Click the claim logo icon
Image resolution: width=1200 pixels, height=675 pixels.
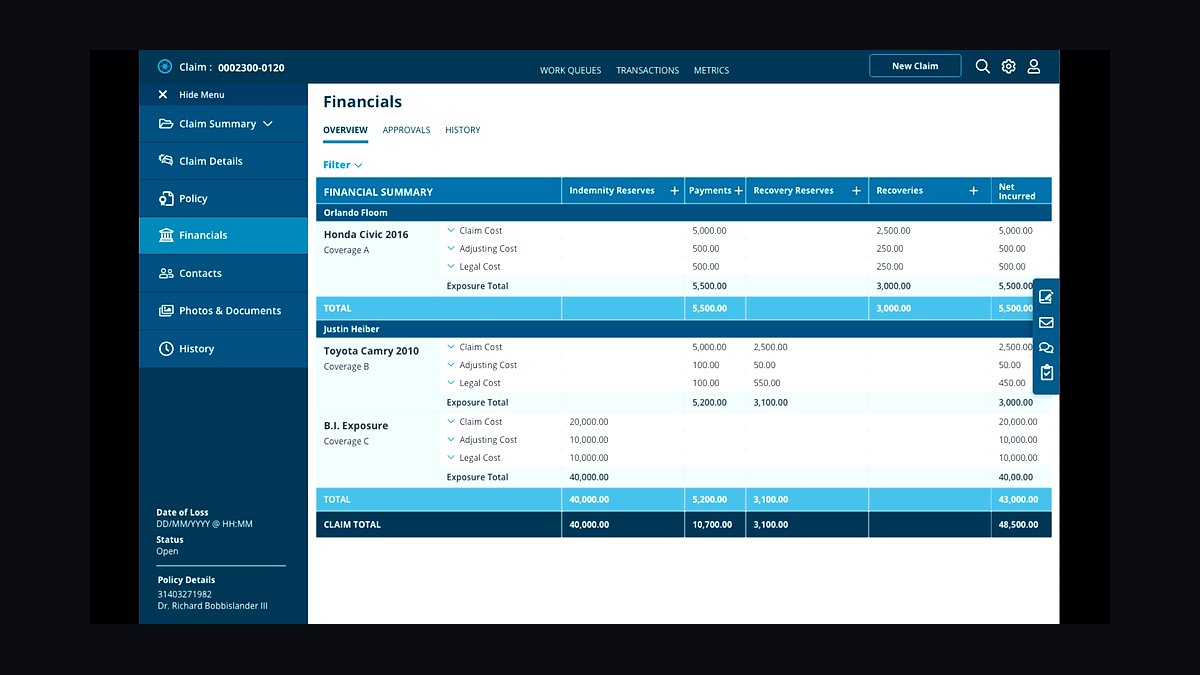[x=165, y=67]
